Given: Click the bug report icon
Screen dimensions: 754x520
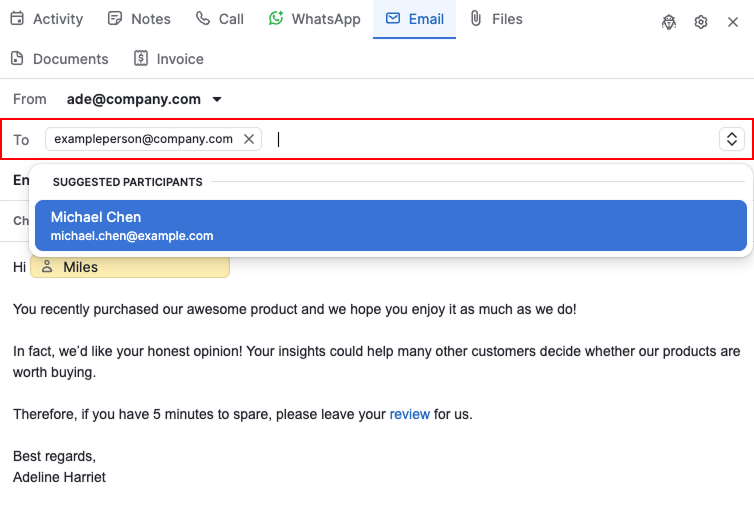Looking at the screenshot, I should (x=669, y=22).
